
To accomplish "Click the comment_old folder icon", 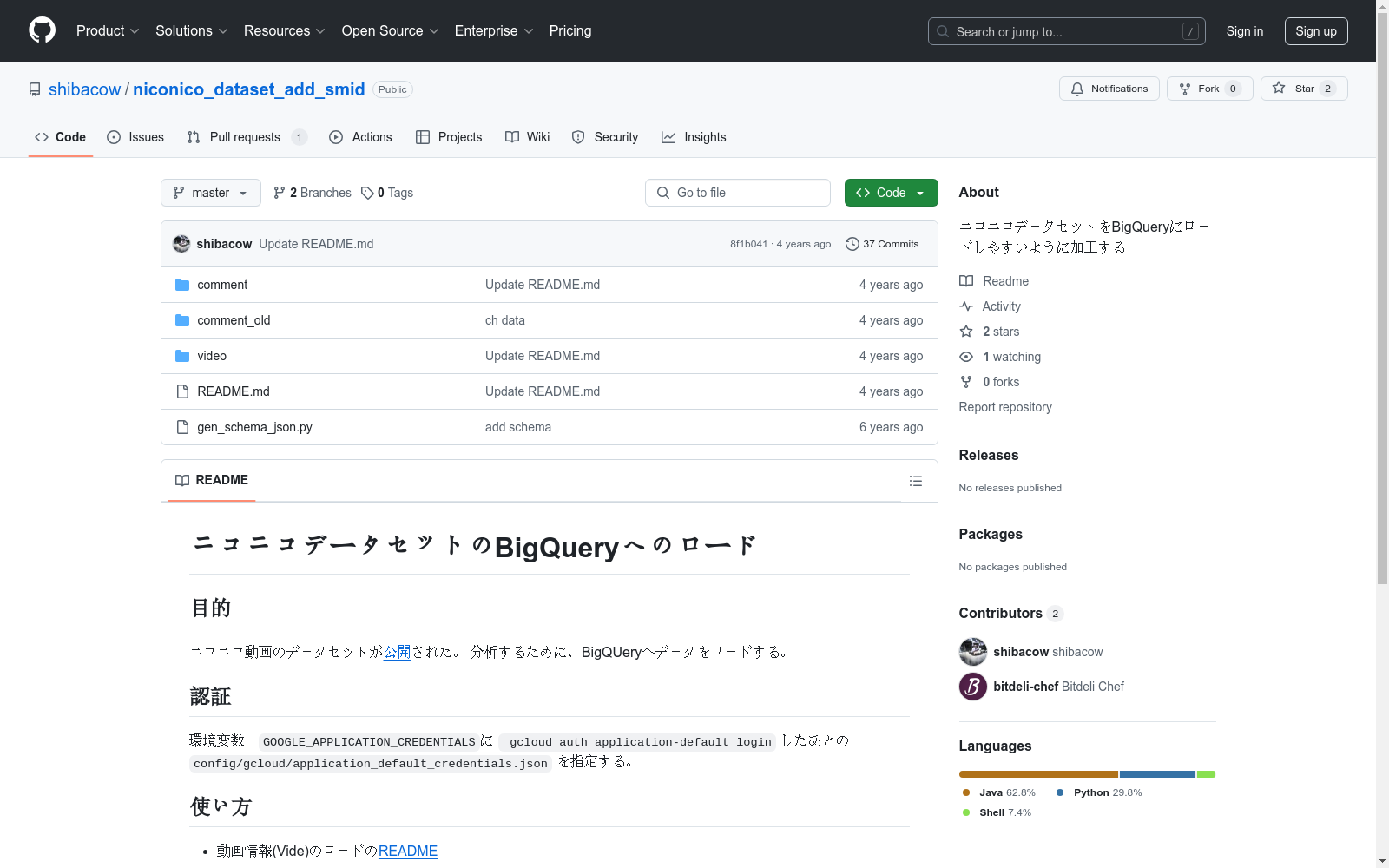I will tap(182, 320).
